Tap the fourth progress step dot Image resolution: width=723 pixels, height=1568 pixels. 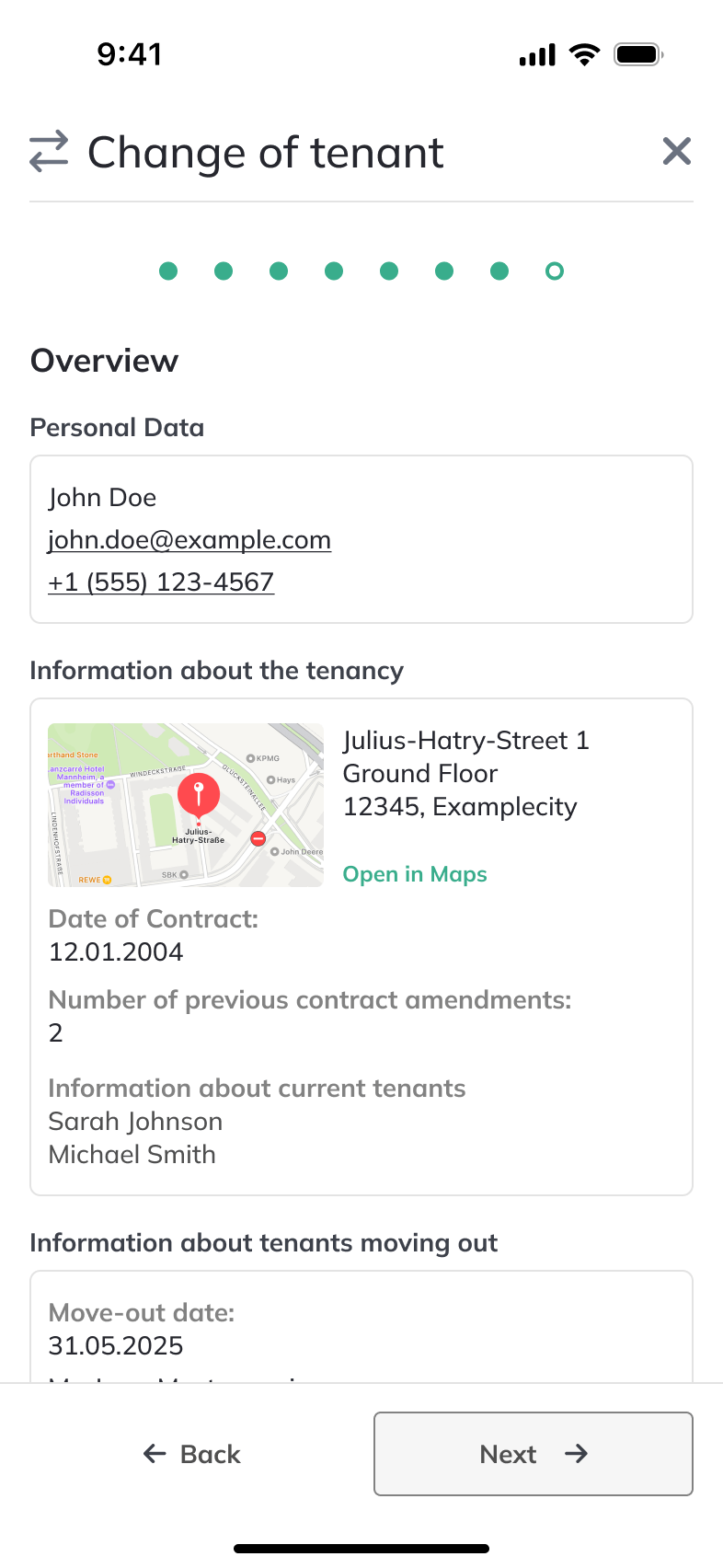(x=334, y=271)
